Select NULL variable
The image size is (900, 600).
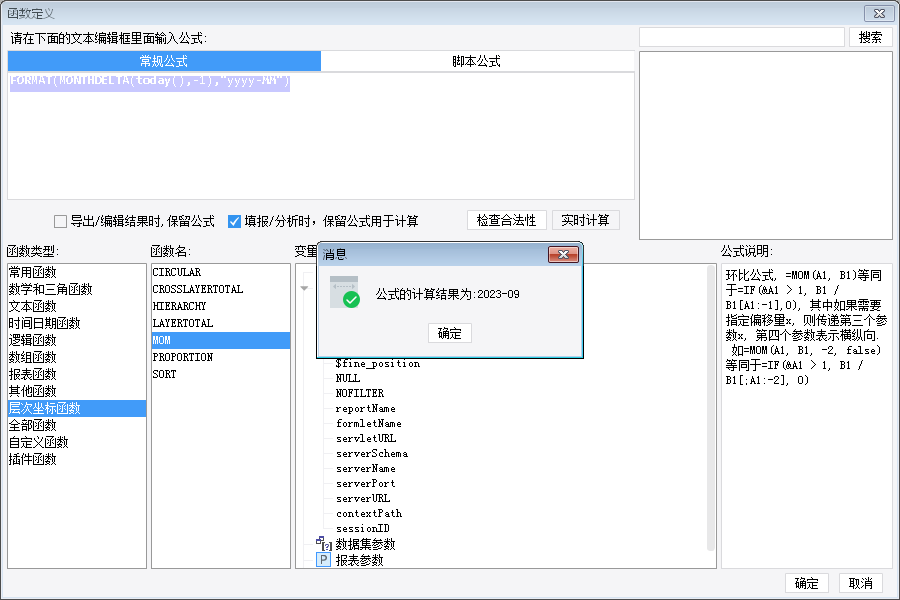348,378
